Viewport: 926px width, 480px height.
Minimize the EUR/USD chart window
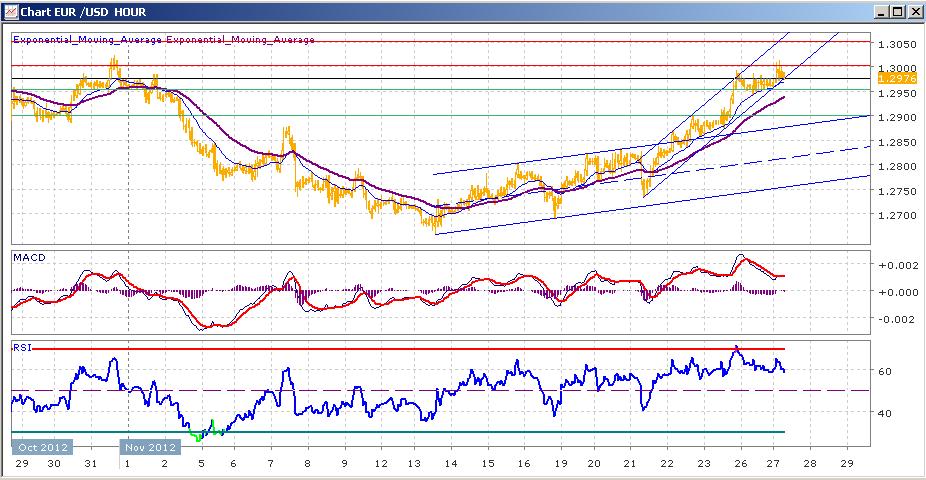[882, 12]
